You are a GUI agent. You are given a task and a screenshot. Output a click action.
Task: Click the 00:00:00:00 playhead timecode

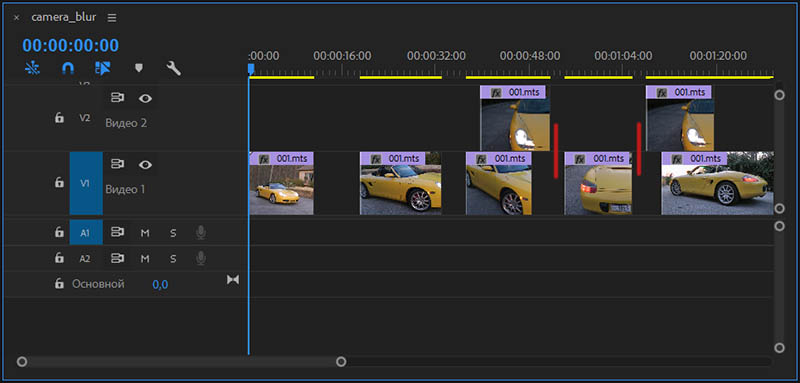pos(70,45)
